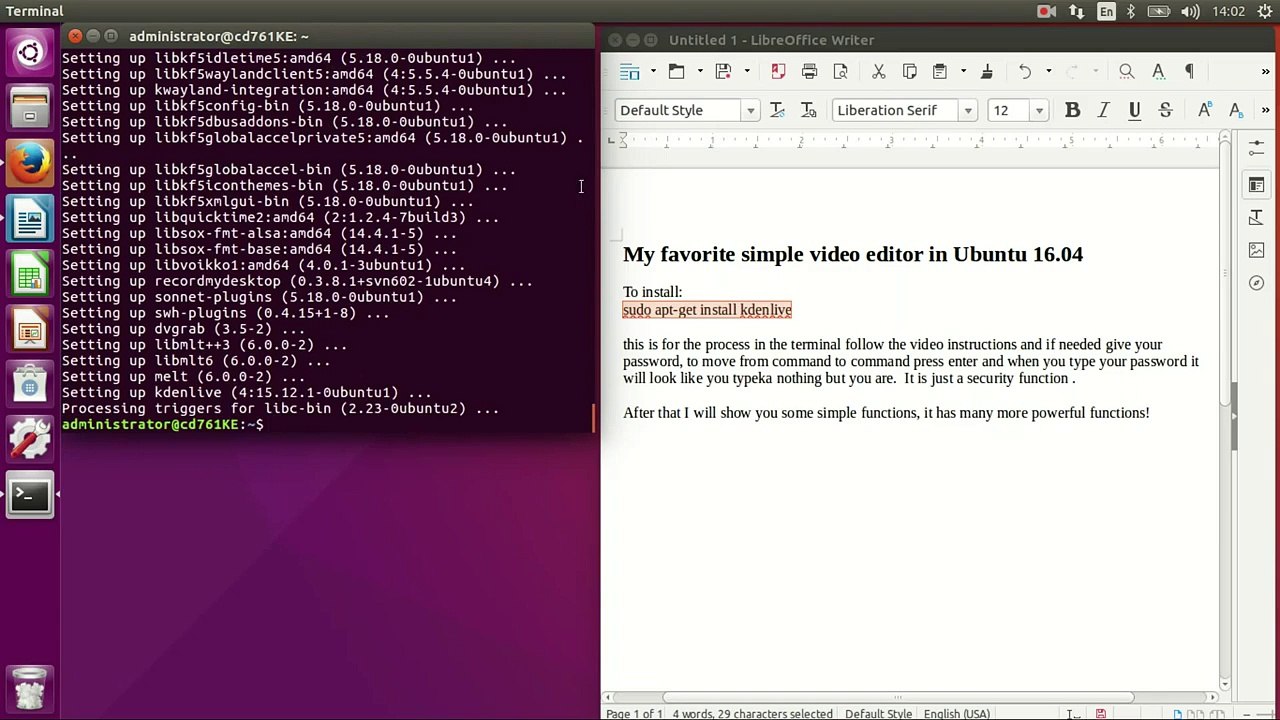The width and height of the screenshot is (1280, 720).
Task: Toggle formatting marks display
Action: pos(1189,71)
